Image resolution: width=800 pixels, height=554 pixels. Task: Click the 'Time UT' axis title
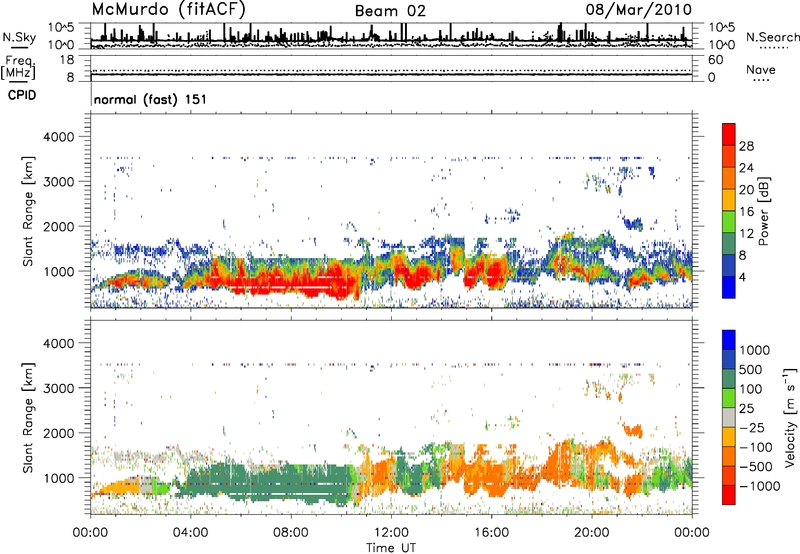(x=391, y=548)
